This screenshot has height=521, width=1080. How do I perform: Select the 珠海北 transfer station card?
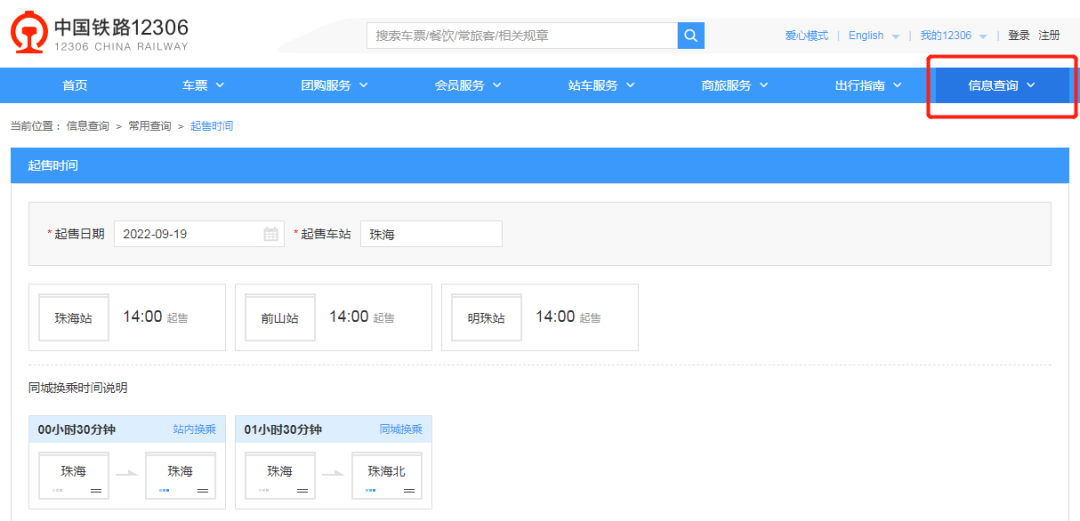pyautogui.click(x=386, y=473)
